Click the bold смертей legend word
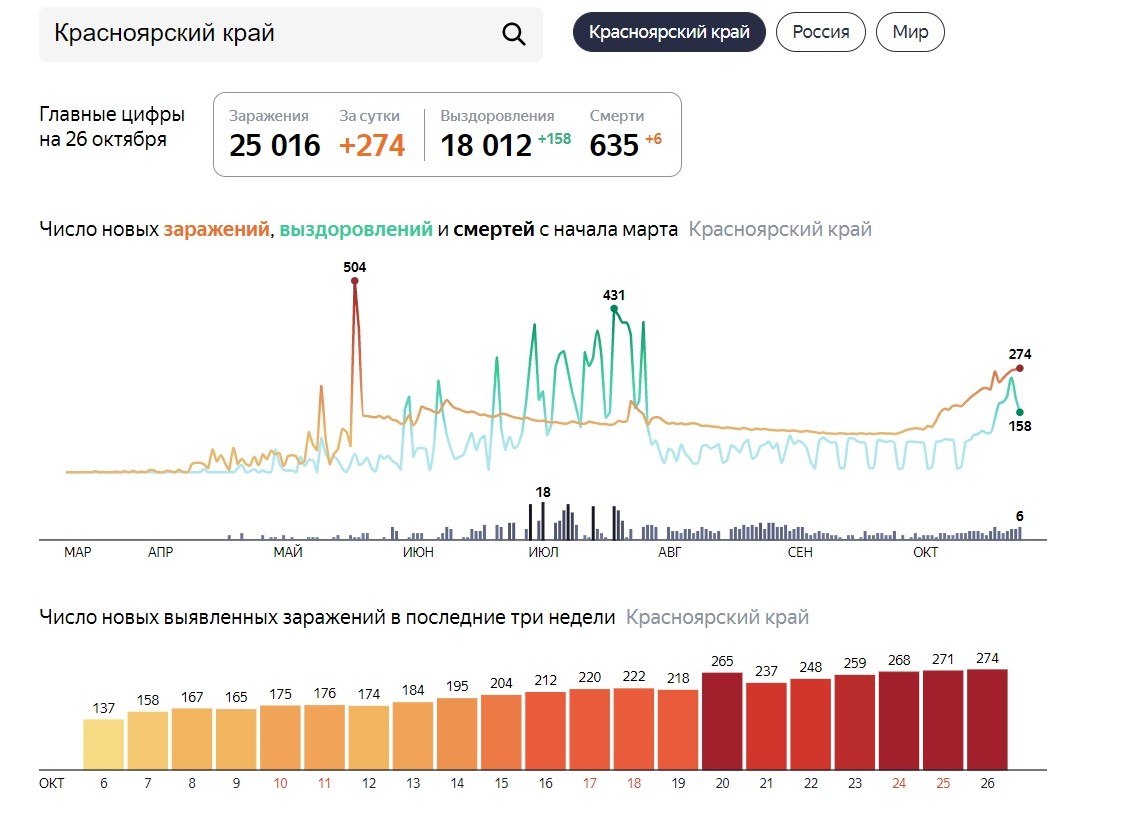 (x=493, y=229)
